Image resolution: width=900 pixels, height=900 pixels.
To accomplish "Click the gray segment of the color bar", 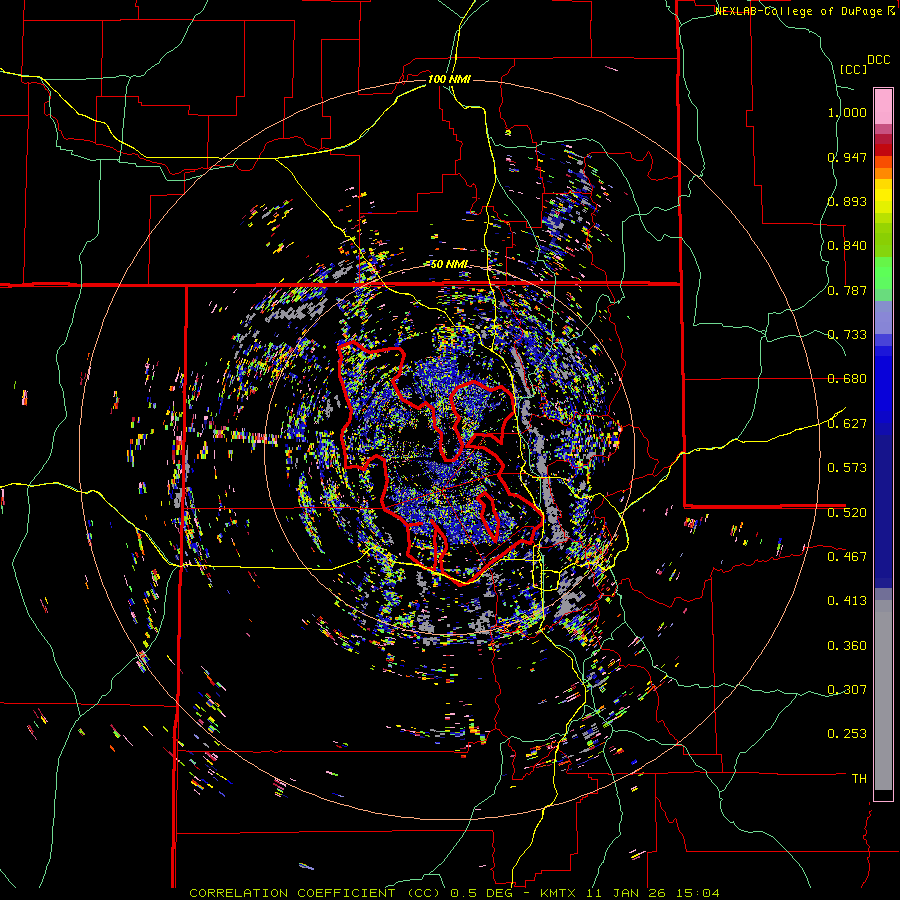I will (x=883, y=695).
